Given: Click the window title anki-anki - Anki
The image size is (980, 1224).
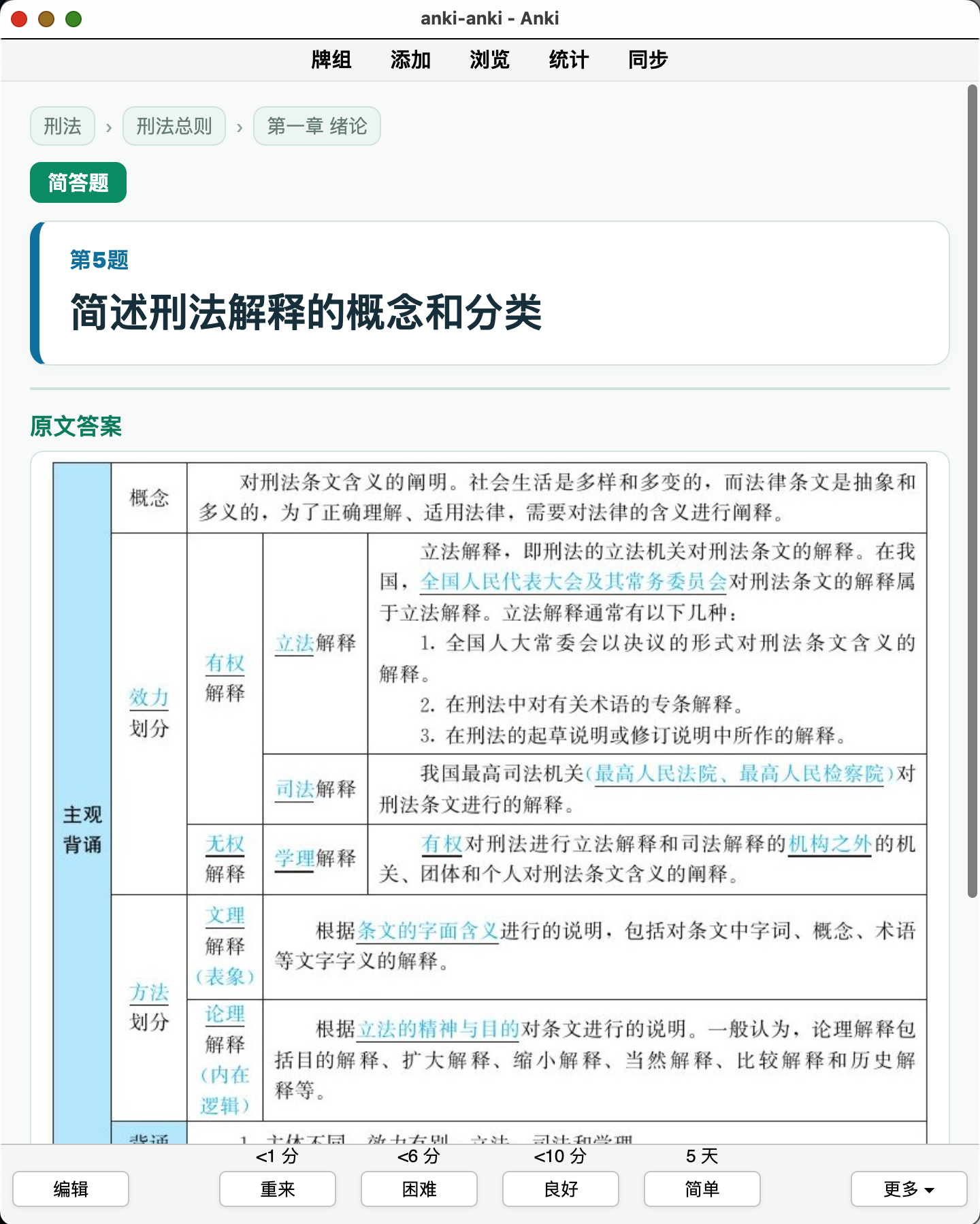Looking at the screenshot, I should [x=490, y=18].
